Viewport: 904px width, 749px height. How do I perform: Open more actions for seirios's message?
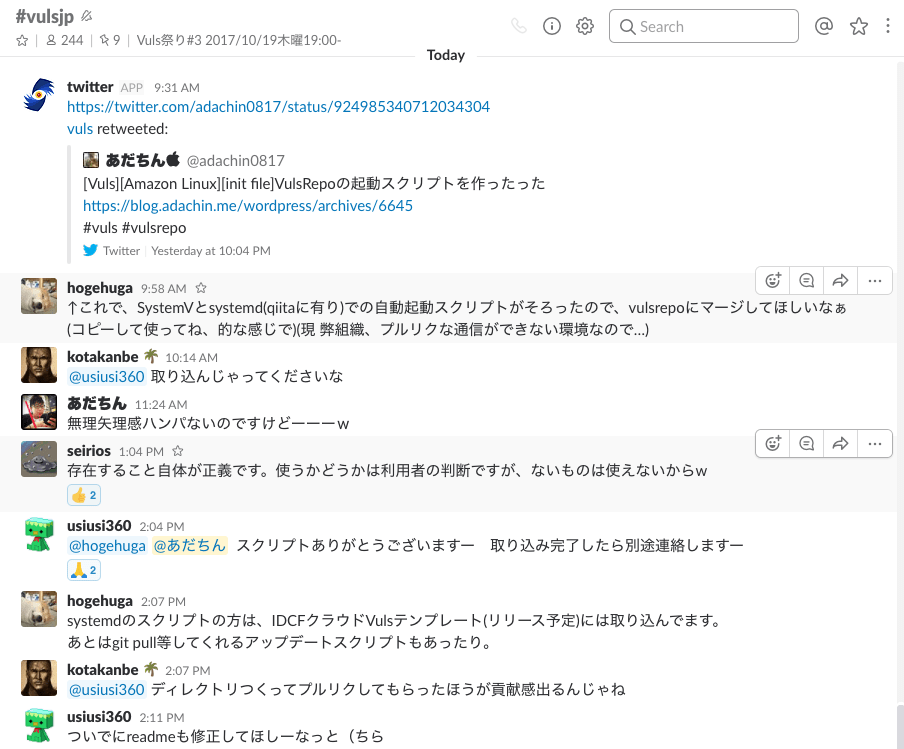tap(874, 443)
